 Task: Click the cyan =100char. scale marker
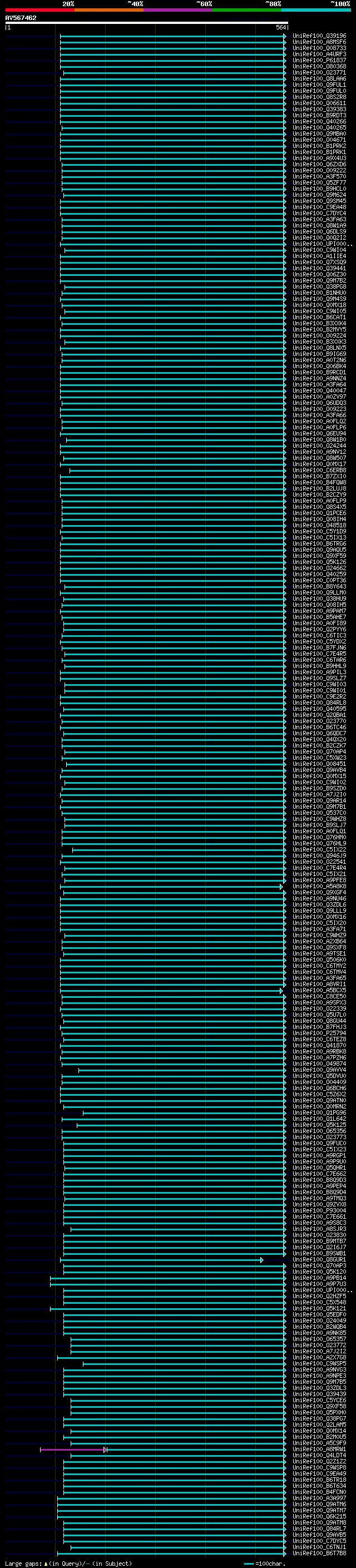coord(248,1564)
